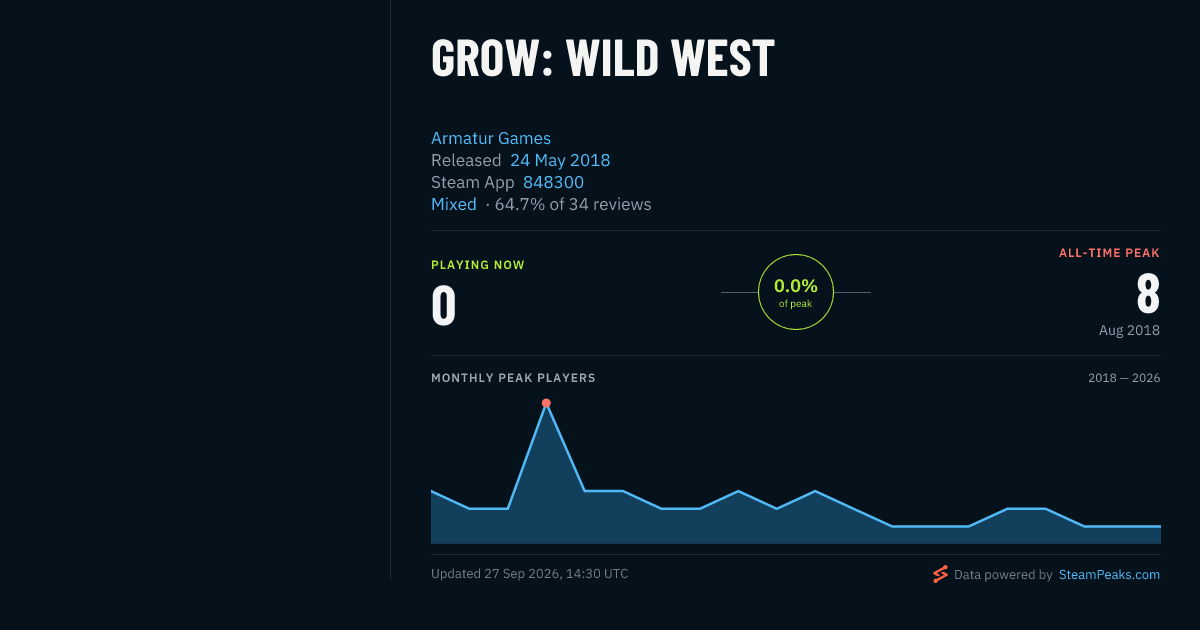Visit the SteamPeaks.com link
1200x630 pixels.
1109,575
